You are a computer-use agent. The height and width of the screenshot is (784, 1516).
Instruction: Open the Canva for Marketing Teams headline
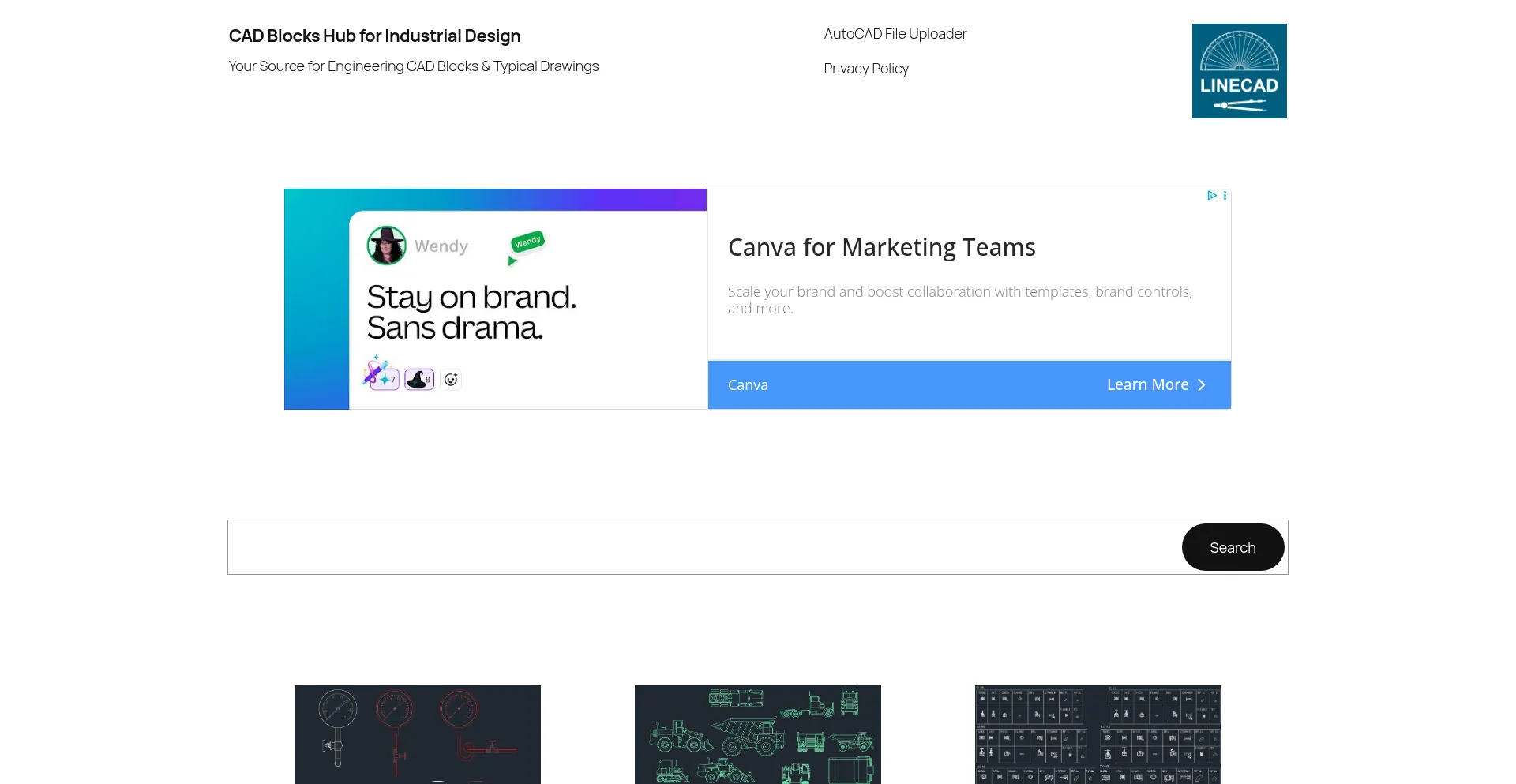click(x=881, y=248)
